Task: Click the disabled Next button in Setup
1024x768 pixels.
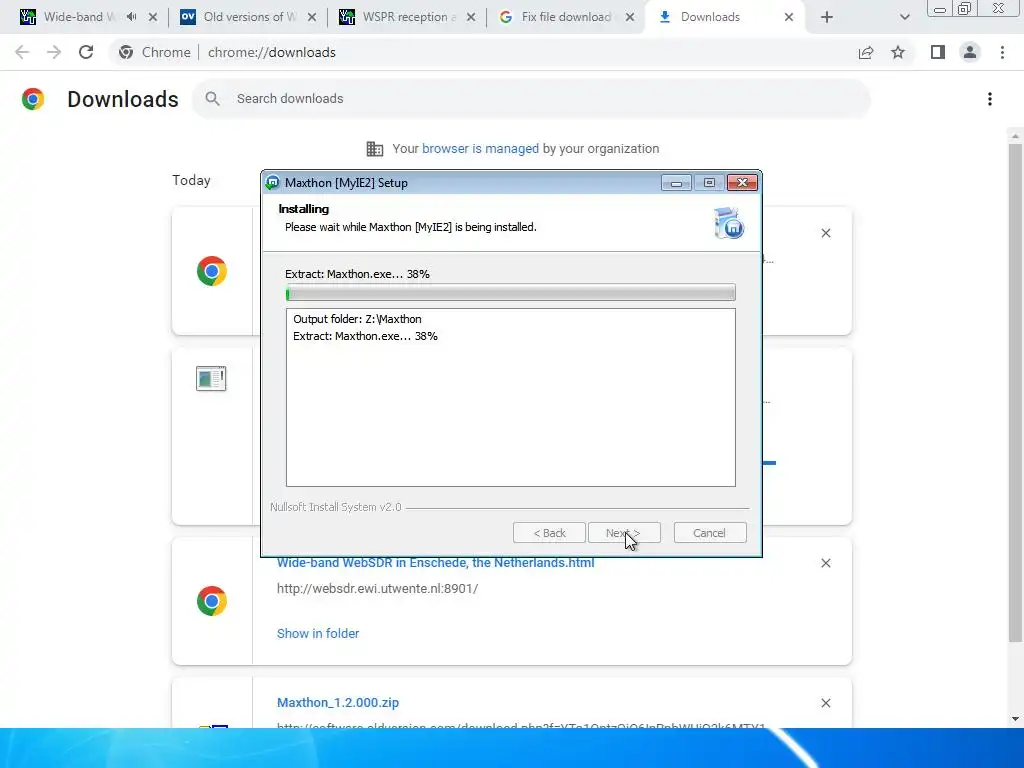Action: pyautogui.click(x=624, y=533)
